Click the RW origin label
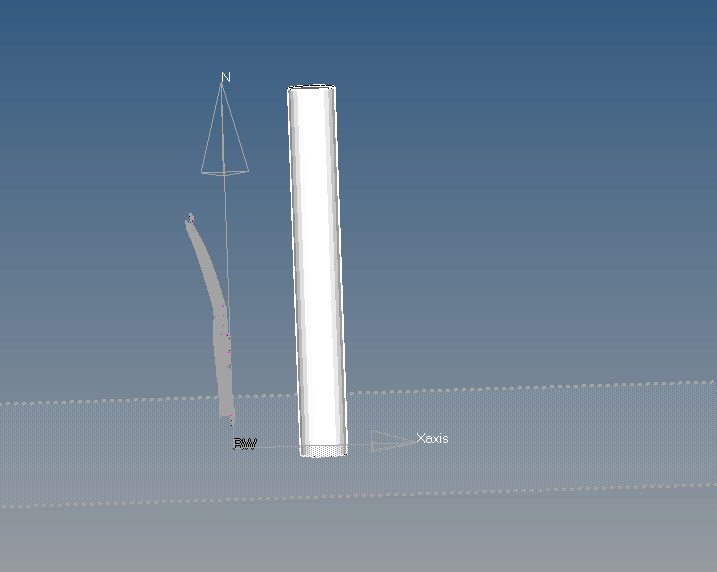The width and height of the screenshot is (717, 572). tap(245, 443)
